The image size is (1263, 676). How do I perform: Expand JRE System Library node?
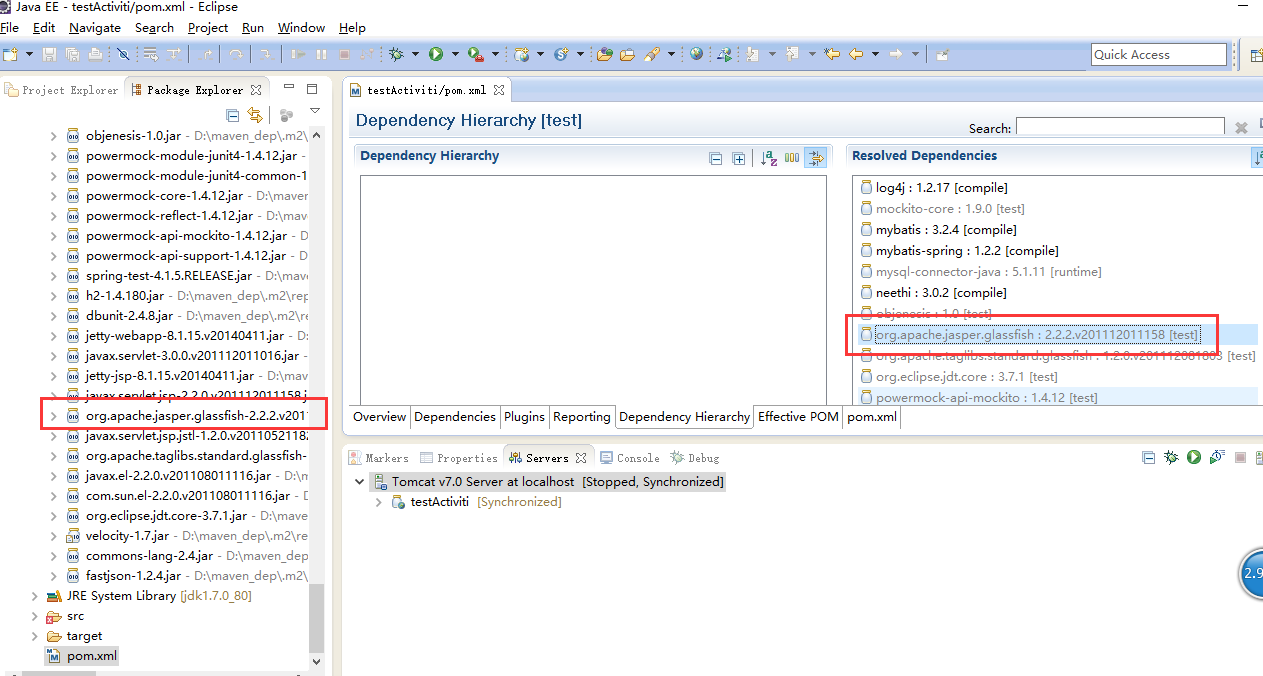(34, 595)
